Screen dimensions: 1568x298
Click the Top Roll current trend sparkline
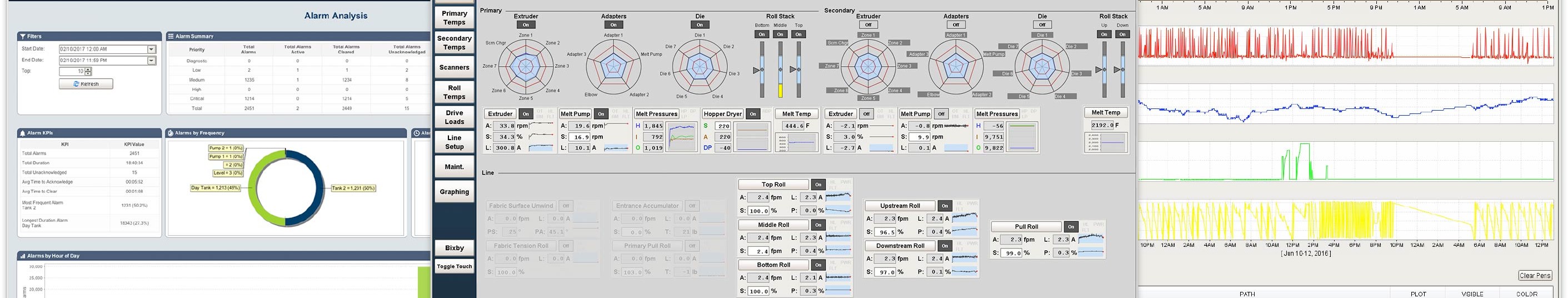[839, 197]
